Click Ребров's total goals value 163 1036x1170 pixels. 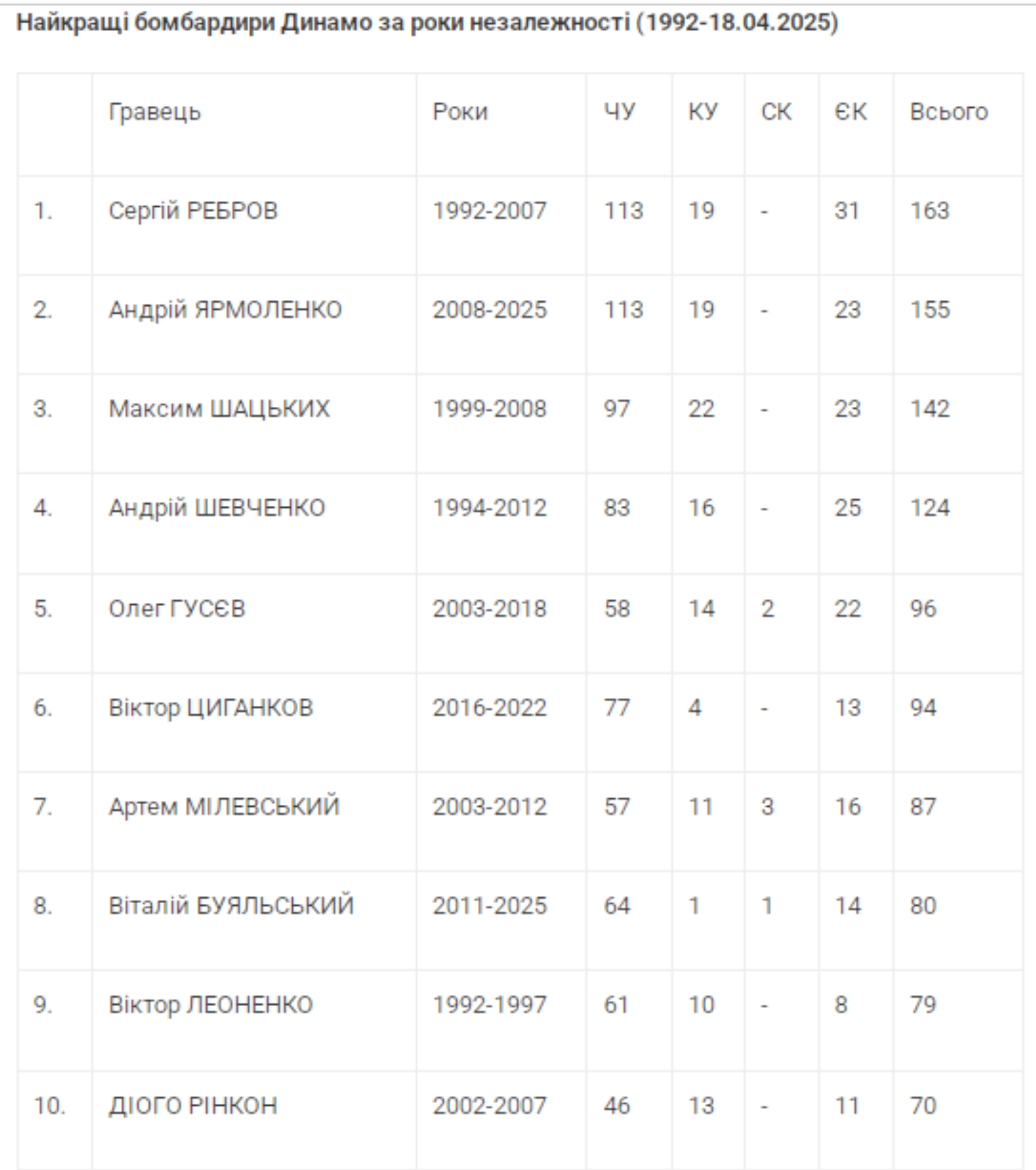pos(930,211)
